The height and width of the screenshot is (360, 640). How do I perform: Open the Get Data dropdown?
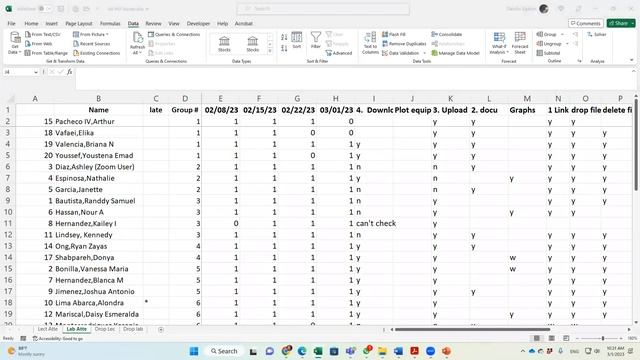(x=15, y=43)
